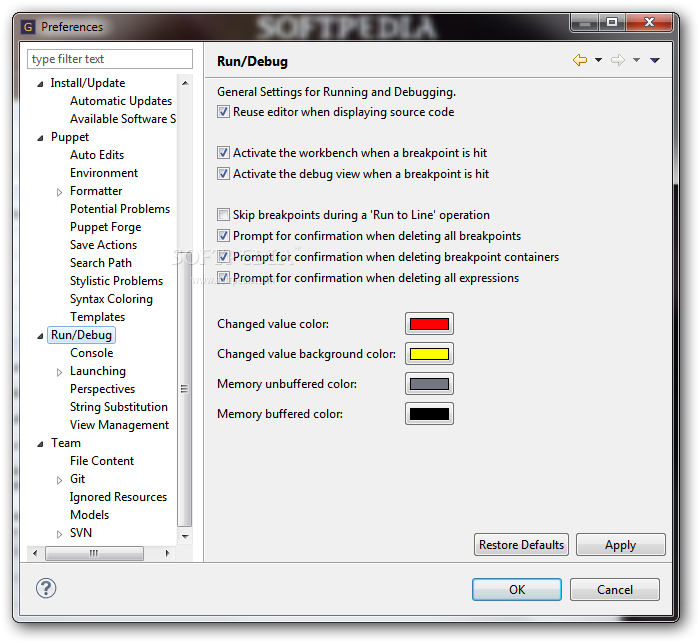
Task: Open back history dropdown arrow
Action: coord(598,60)
